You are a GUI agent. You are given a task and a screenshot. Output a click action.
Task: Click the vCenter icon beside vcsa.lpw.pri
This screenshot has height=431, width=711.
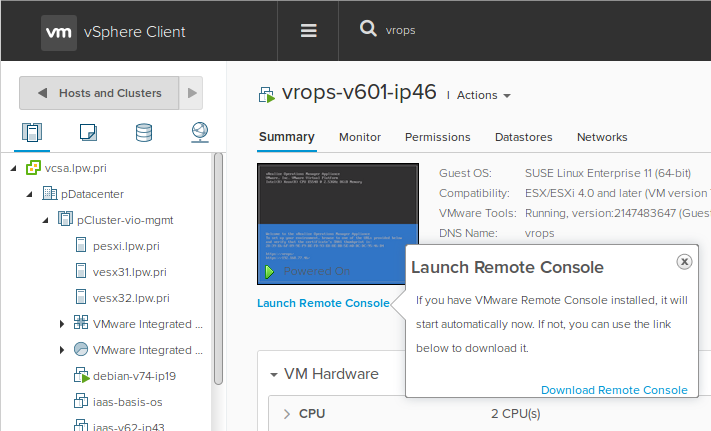[33, 168]
